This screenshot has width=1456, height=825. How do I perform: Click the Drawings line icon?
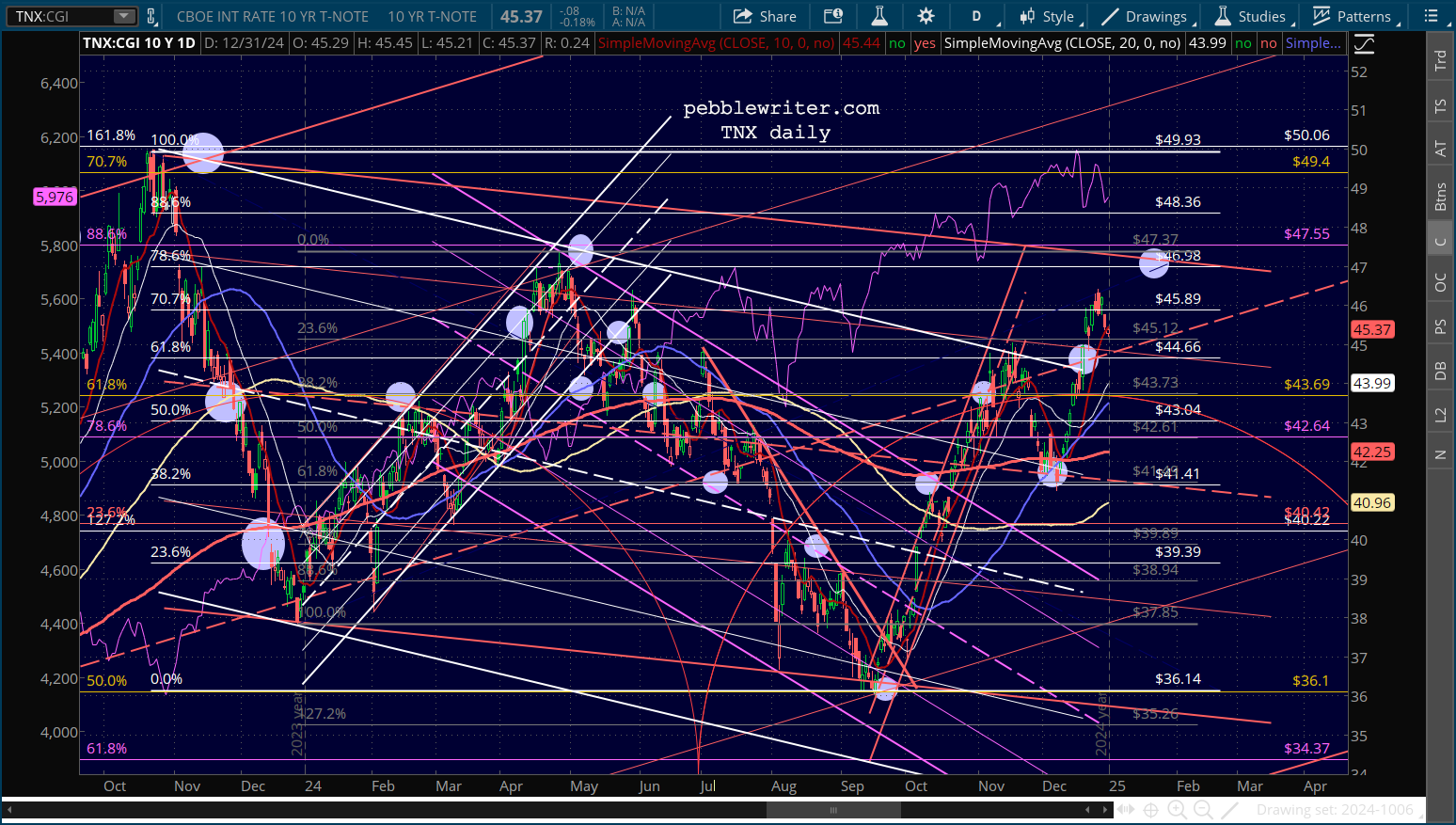[1110, 16]
